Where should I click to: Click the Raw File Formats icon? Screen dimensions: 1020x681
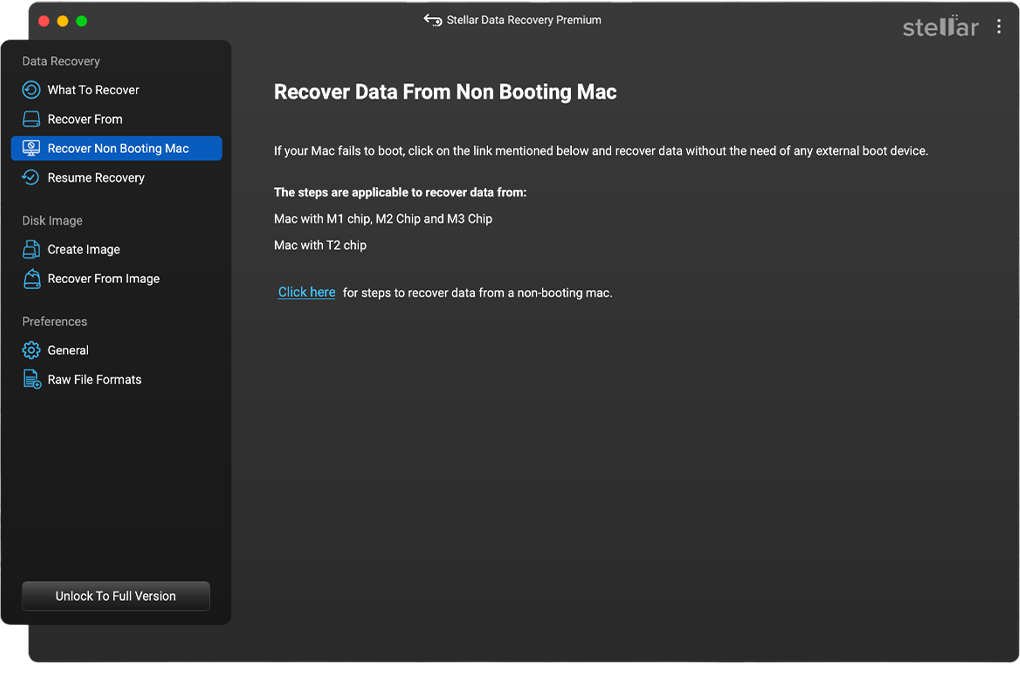point(32,379)
